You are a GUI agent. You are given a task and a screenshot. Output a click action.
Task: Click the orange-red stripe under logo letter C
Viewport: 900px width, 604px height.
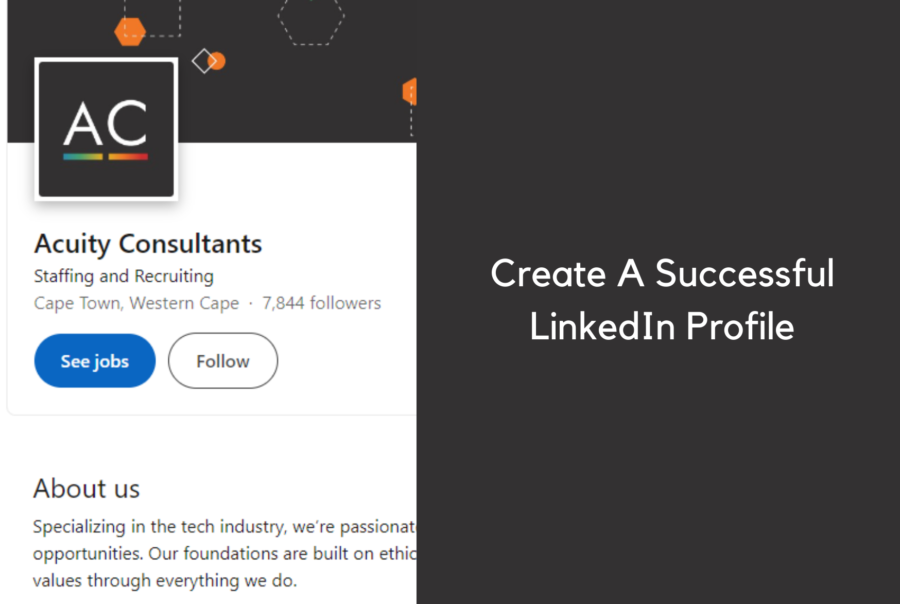pos(128,157)
